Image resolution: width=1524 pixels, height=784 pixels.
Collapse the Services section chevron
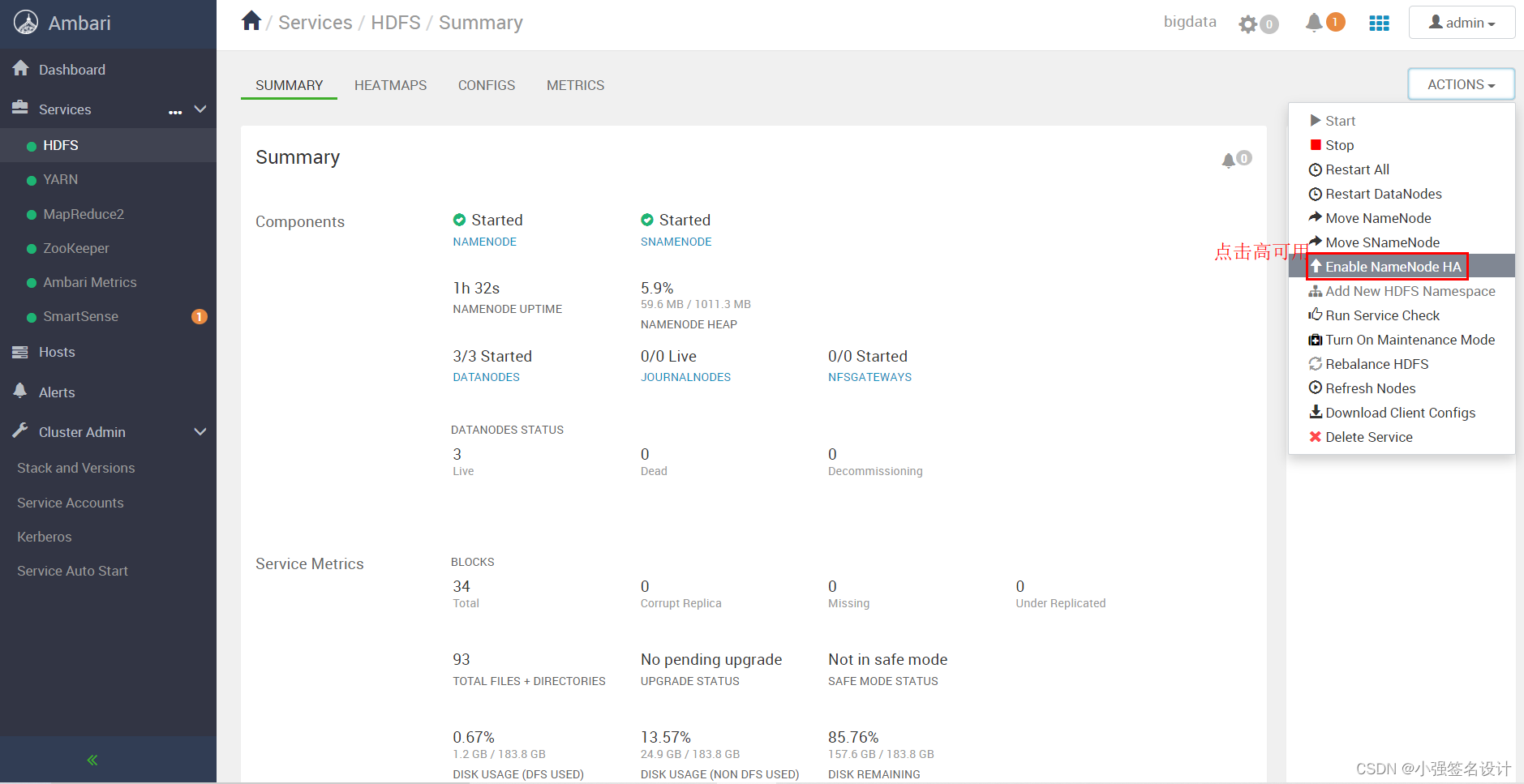coord(200,109)
